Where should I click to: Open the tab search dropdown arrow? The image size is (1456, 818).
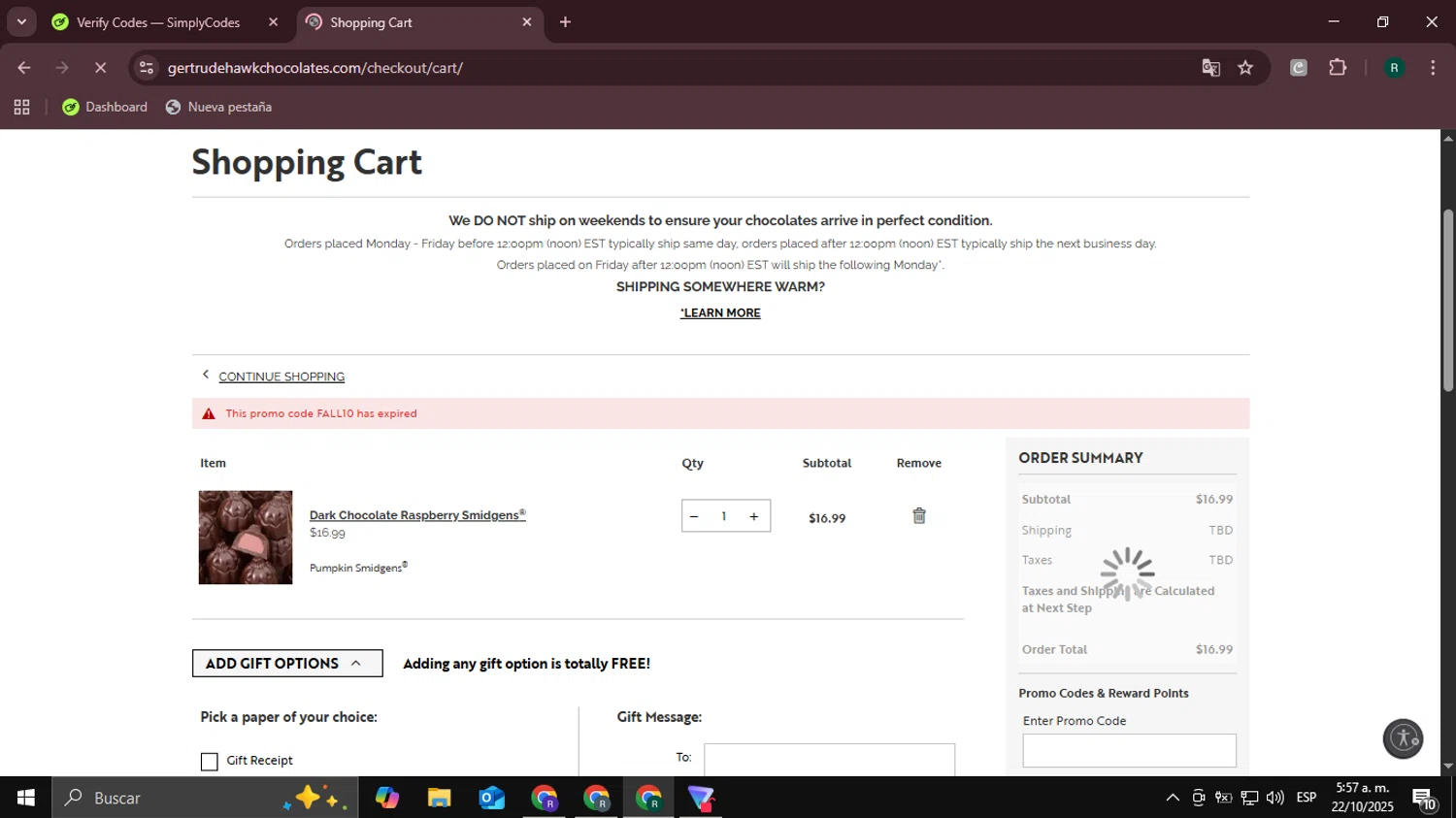click(21, 22)
